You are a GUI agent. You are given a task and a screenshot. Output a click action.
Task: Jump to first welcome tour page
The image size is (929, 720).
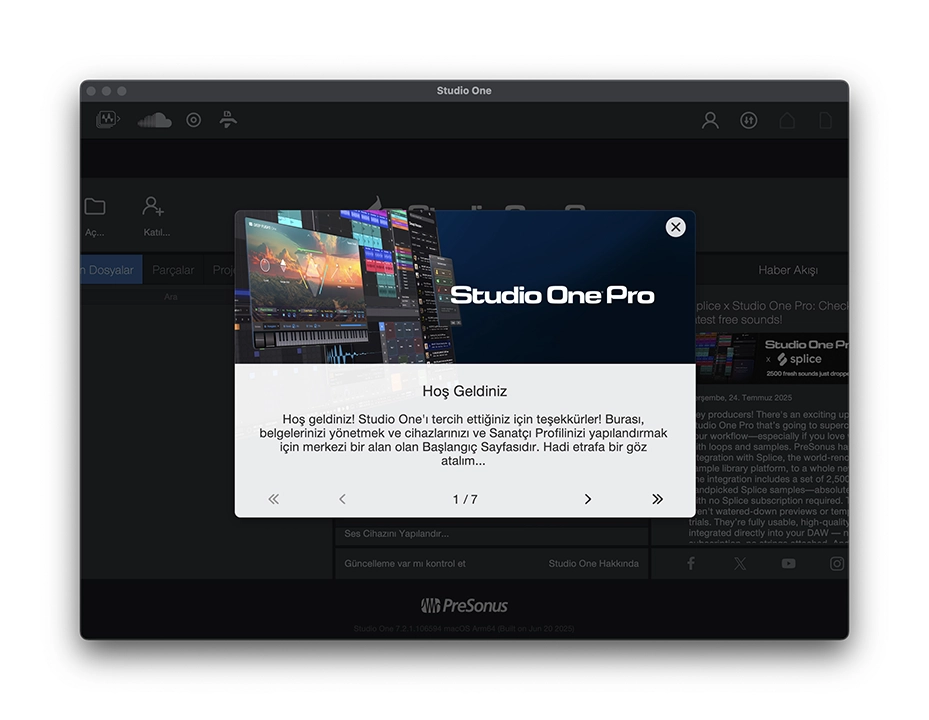(x=273, y=499)
